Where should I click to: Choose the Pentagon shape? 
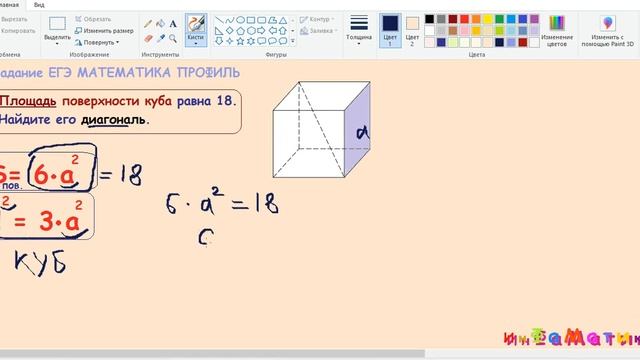pos(240,31)
